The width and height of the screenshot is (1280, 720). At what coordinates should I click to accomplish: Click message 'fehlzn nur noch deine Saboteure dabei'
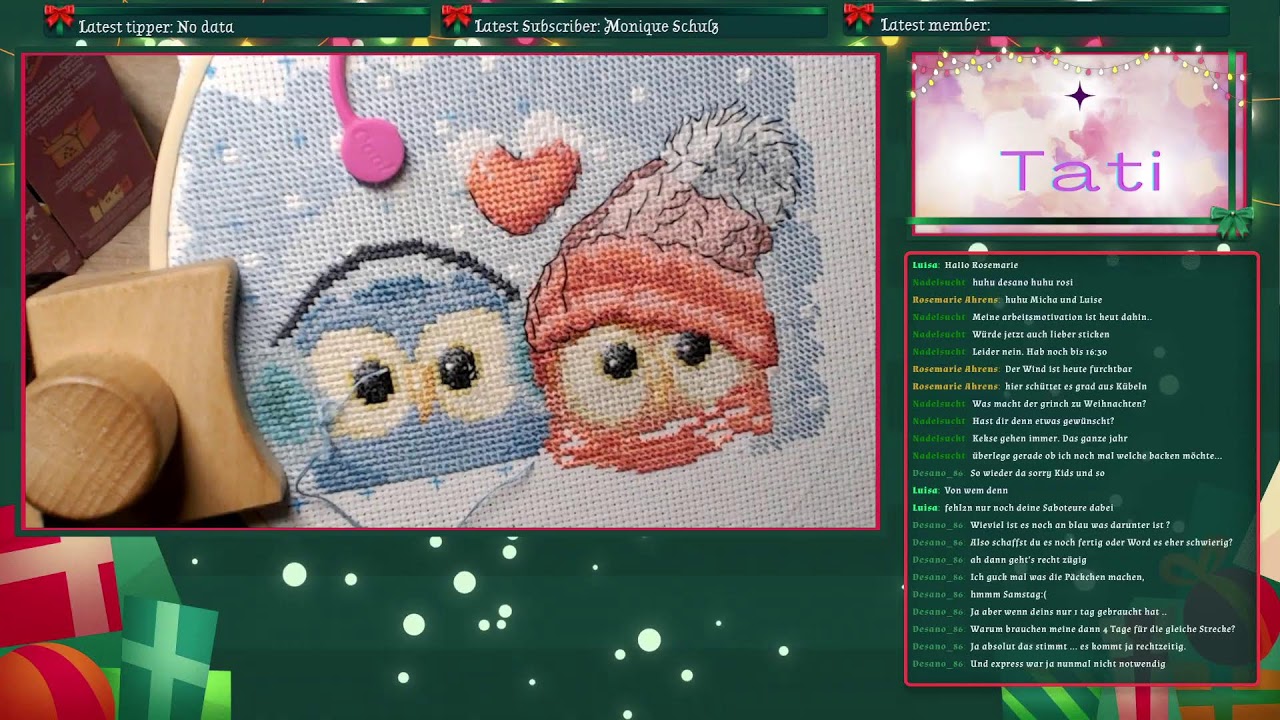[x=1029, y=508]
